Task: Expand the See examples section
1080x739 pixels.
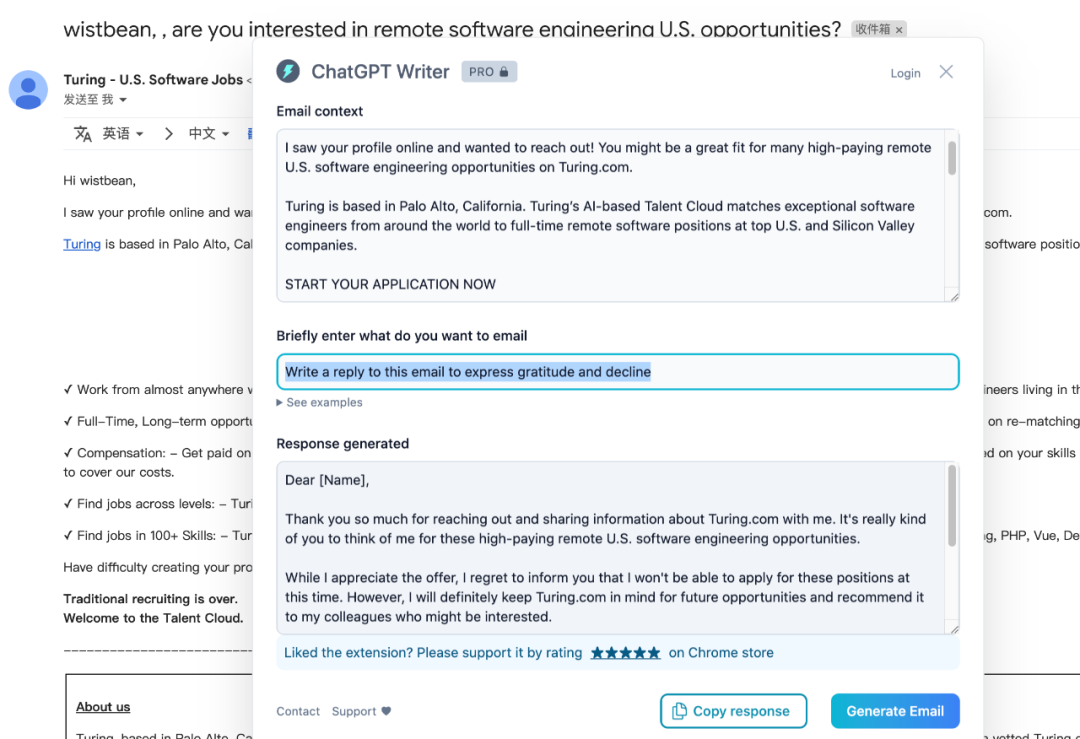Action: (319, 403)
